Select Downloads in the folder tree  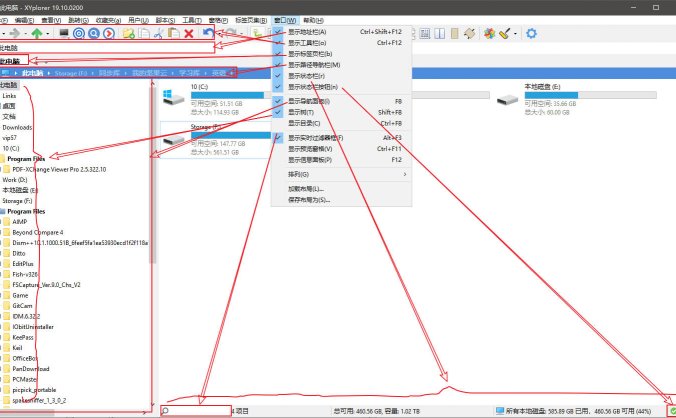coord(17,128)
